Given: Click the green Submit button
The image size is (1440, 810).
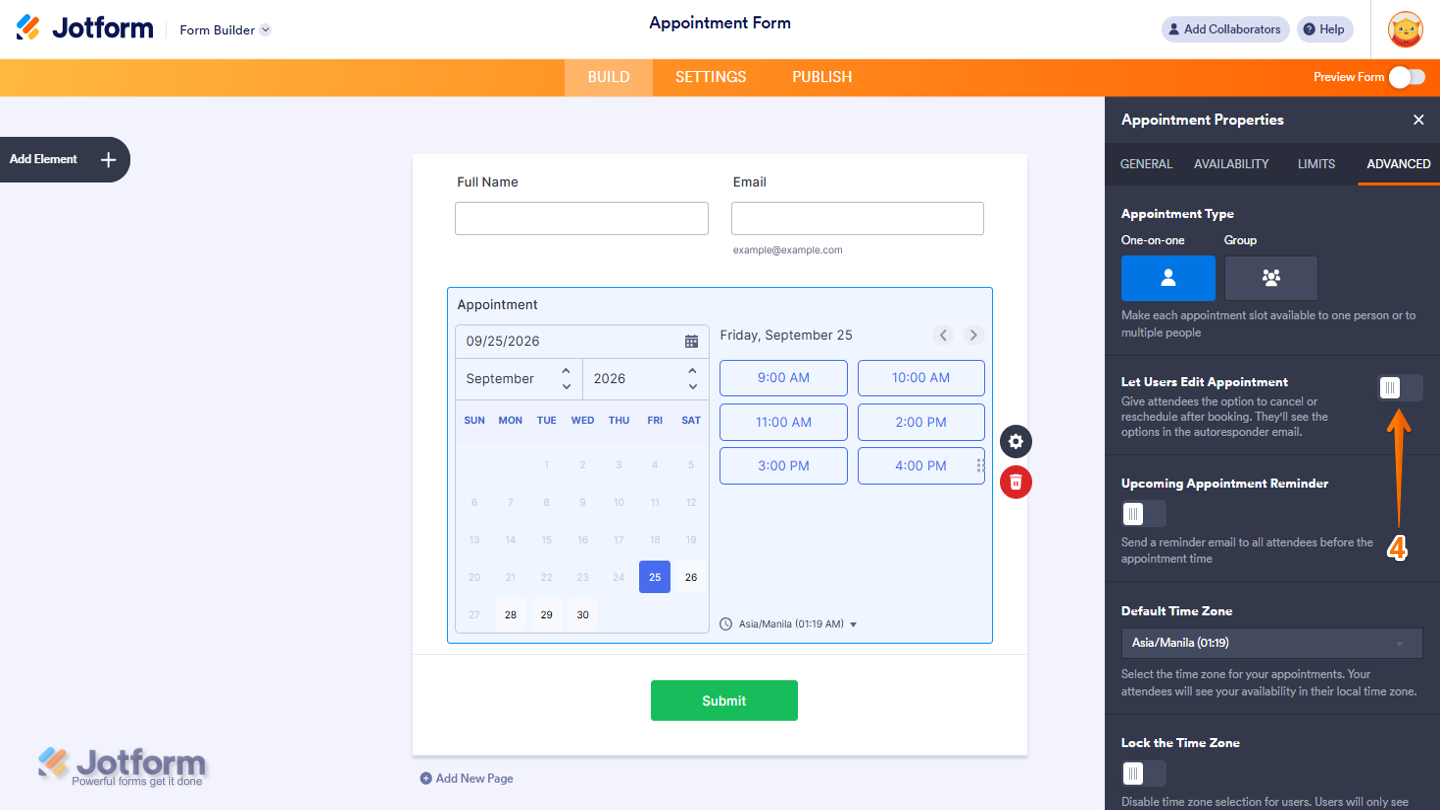Looking at the screenshot, I should 724,700.
